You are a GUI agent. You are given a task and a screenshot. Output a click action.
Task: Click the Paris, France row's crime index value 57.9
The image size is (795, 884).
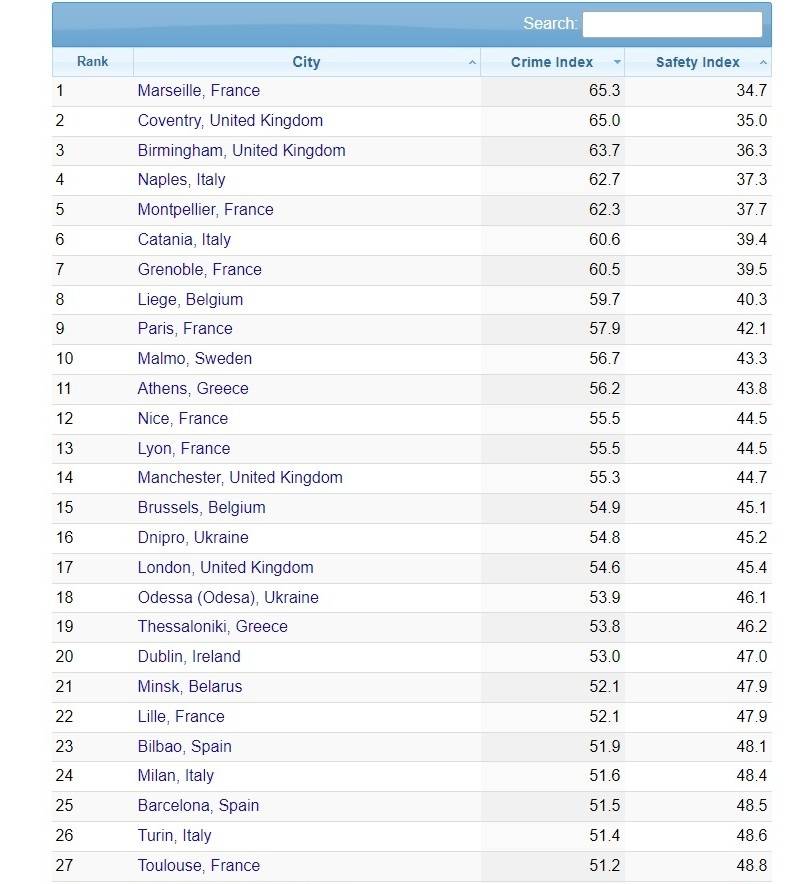tap(604, 329)
